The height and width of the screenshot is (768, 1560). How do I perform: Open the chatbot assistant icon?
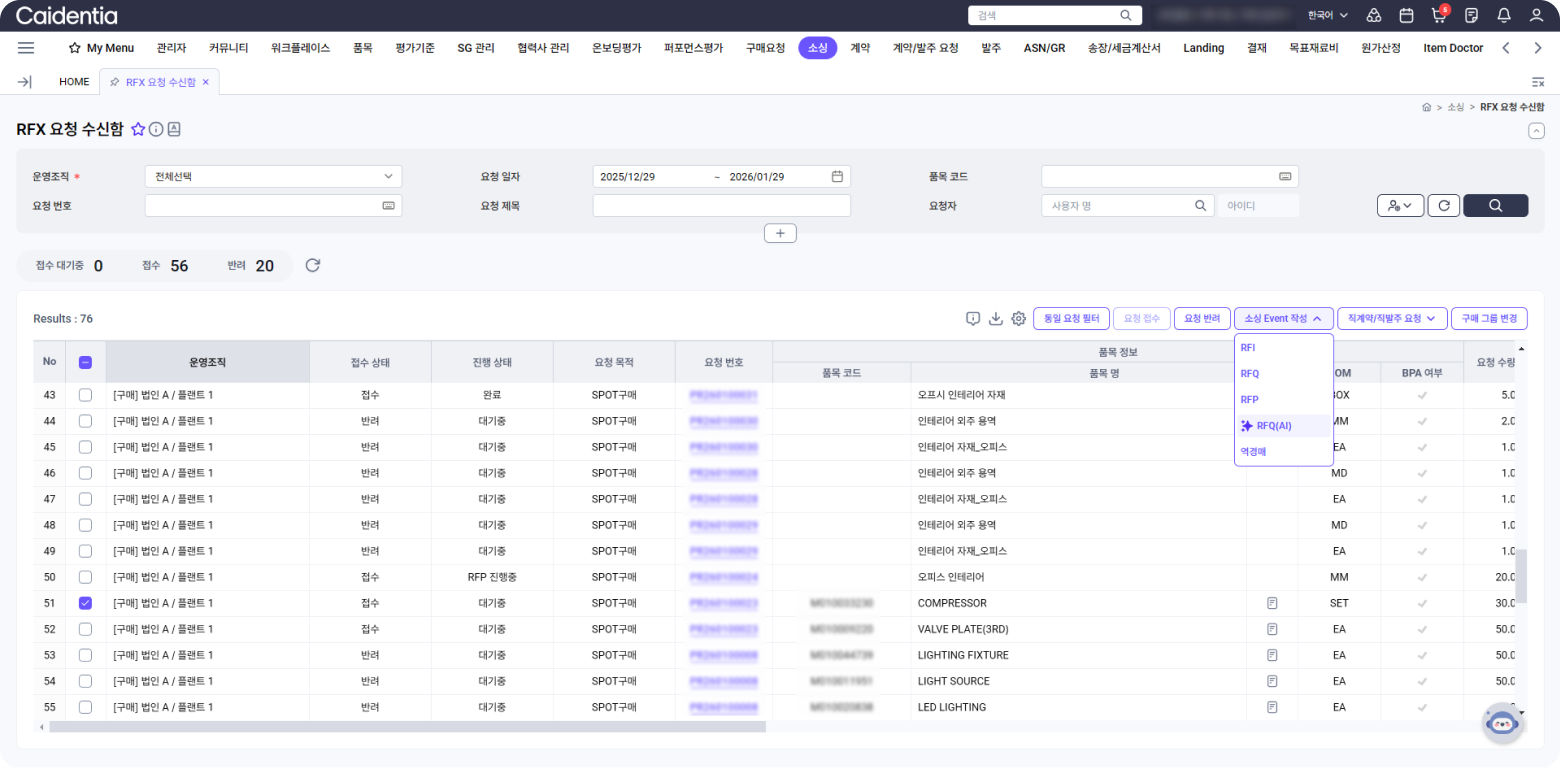click(x=1502, y=724)
